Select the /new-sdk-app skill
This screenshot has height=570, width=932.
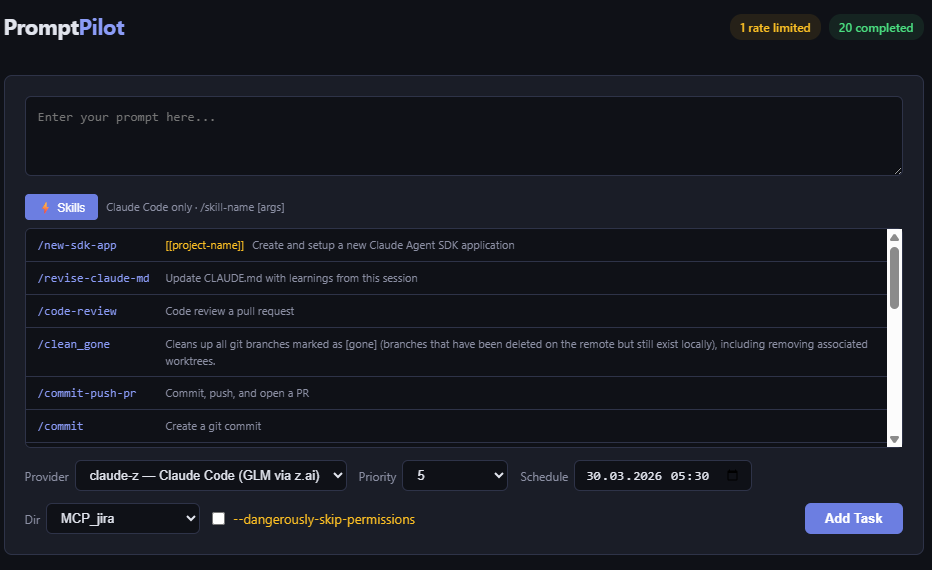[77, 245]
